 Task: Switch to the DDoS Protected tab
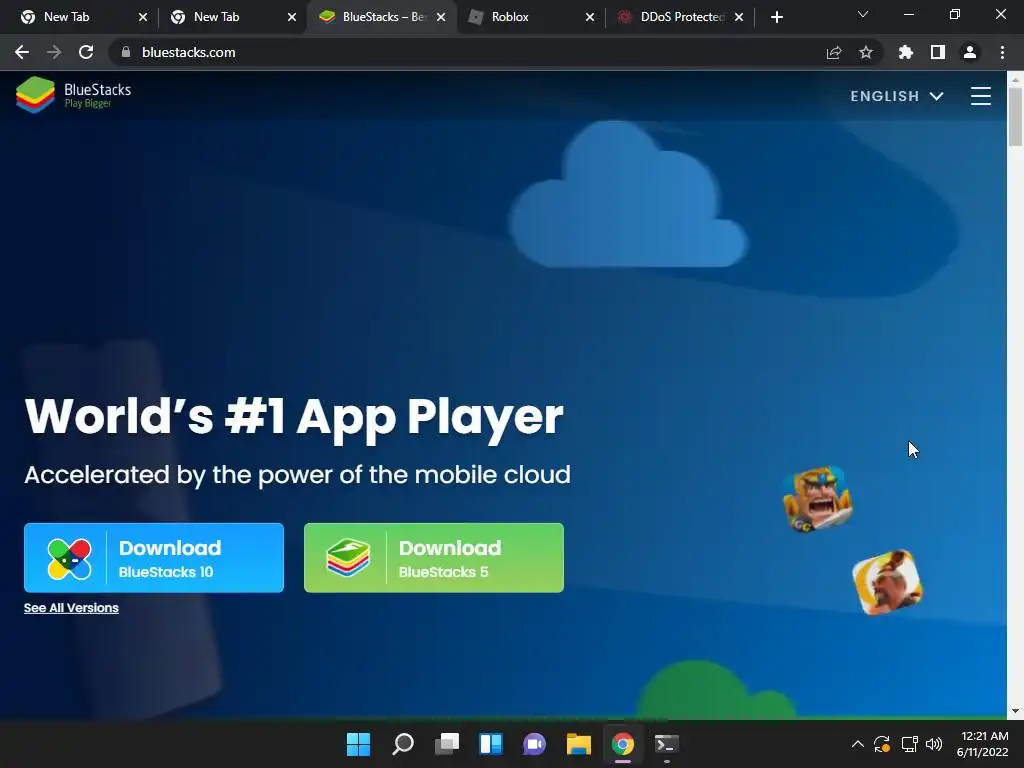[x=682, y=17]
